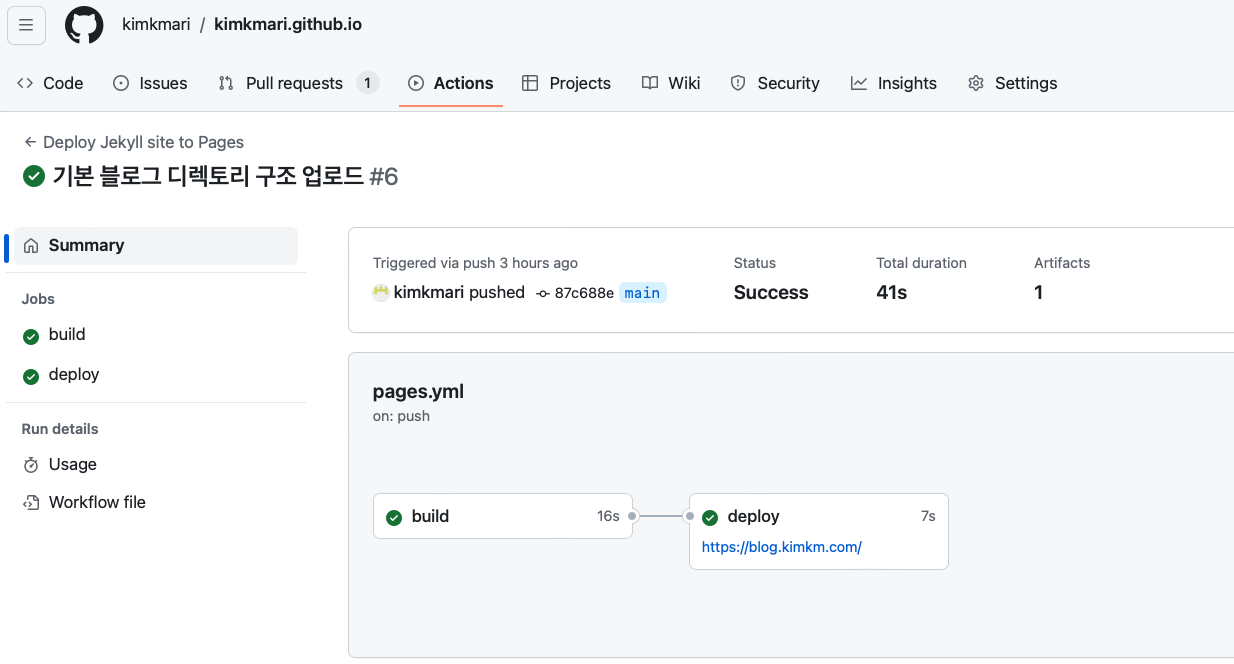The width and height of the screenshot is (1234, 664).
Task: Open the Pull requests tab
Action: point(294,83)
